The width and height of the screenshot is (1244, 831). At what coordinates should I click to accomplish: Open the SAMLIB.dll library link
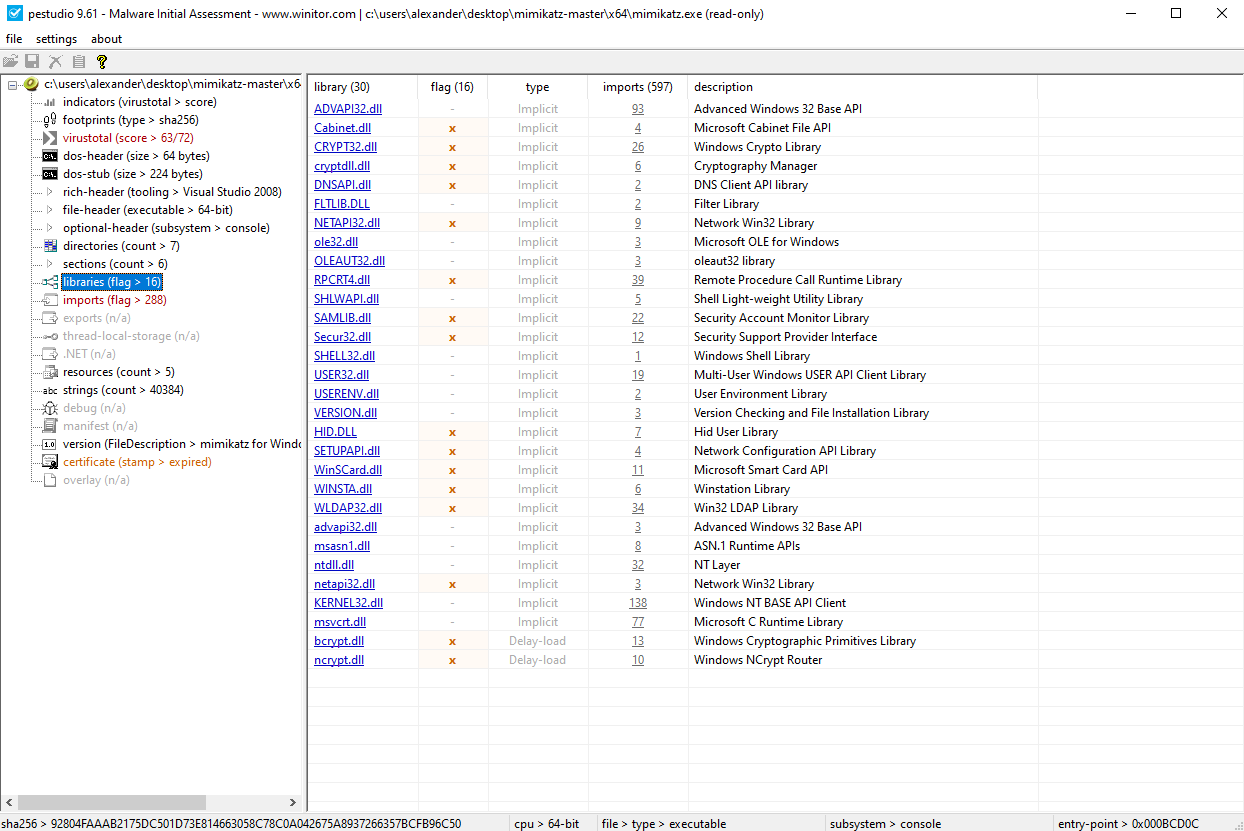click(342, 318)
